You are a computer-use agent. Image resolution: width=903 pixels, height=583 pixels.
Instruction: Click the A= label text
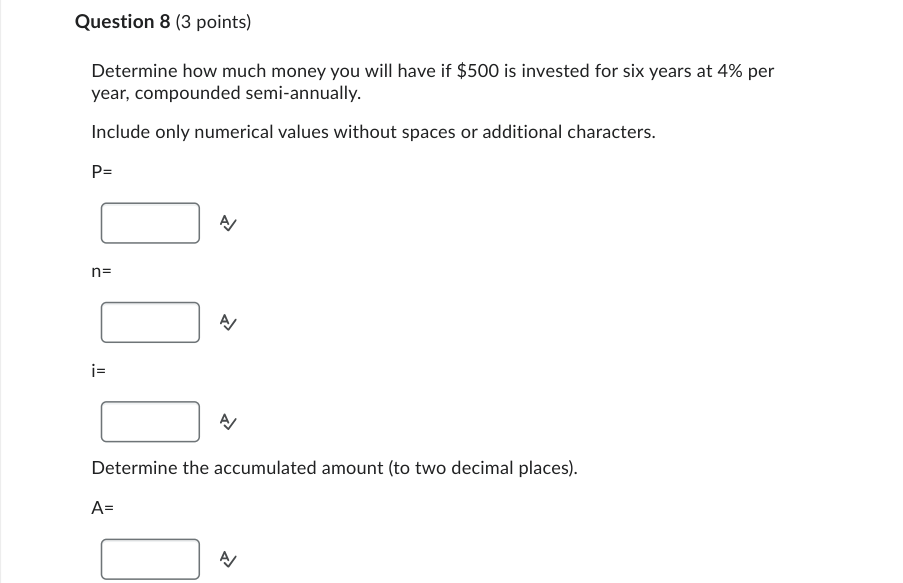tap(101, 507)
